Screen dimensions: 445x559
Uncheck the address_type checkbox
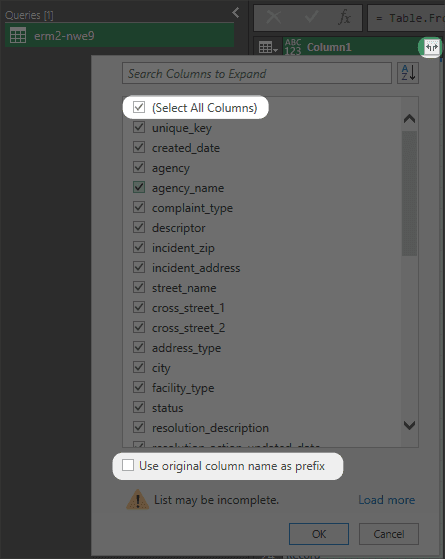[139, 347]
